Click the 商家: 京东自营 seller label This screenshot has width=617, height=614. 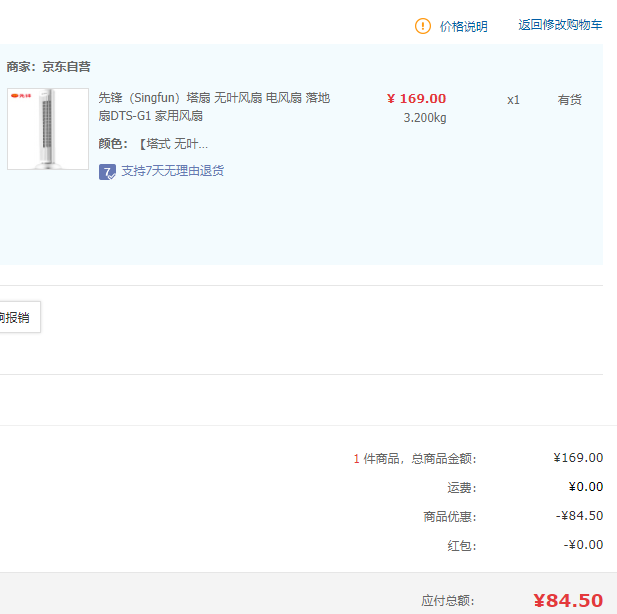tap(48, 67)
